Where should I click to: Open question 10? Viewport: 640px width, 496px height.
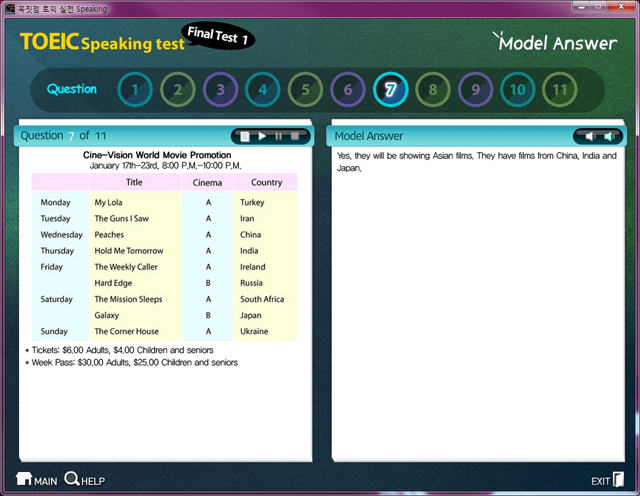(x=518, y=90)
